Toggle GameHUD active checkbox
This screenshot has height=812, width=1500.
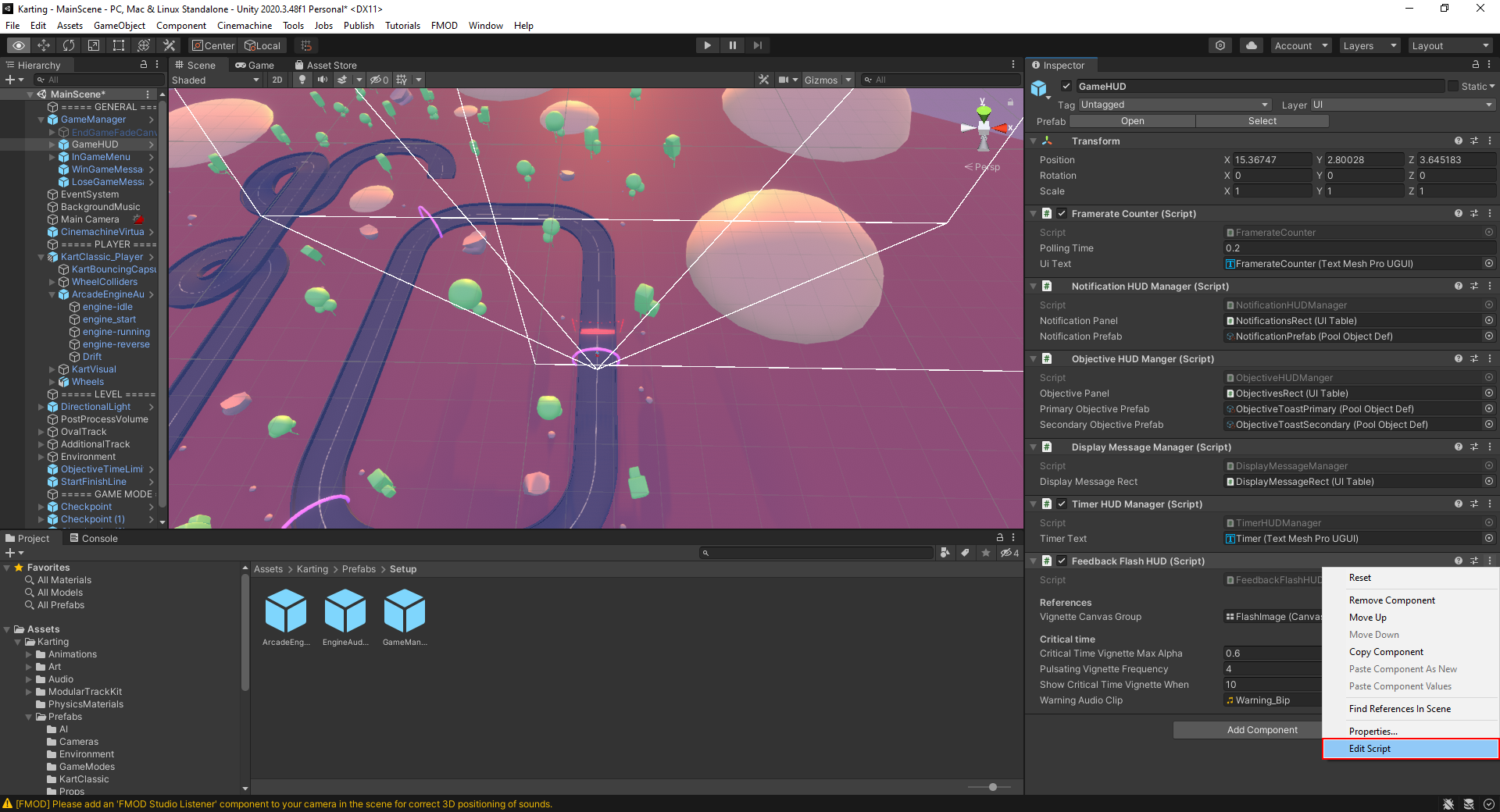pos(1066,87)
